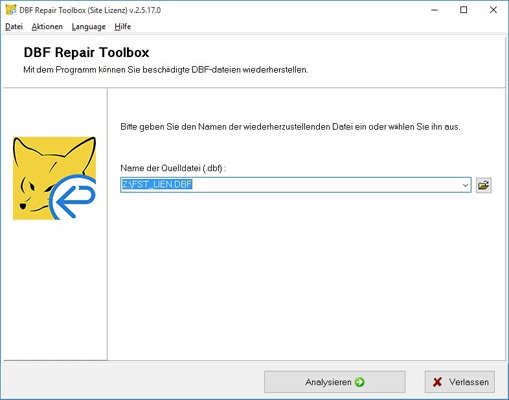Click the blue restore arrow on the fox logo
The height and width of the screenshot is (400, 509).
tap(73, 197)
